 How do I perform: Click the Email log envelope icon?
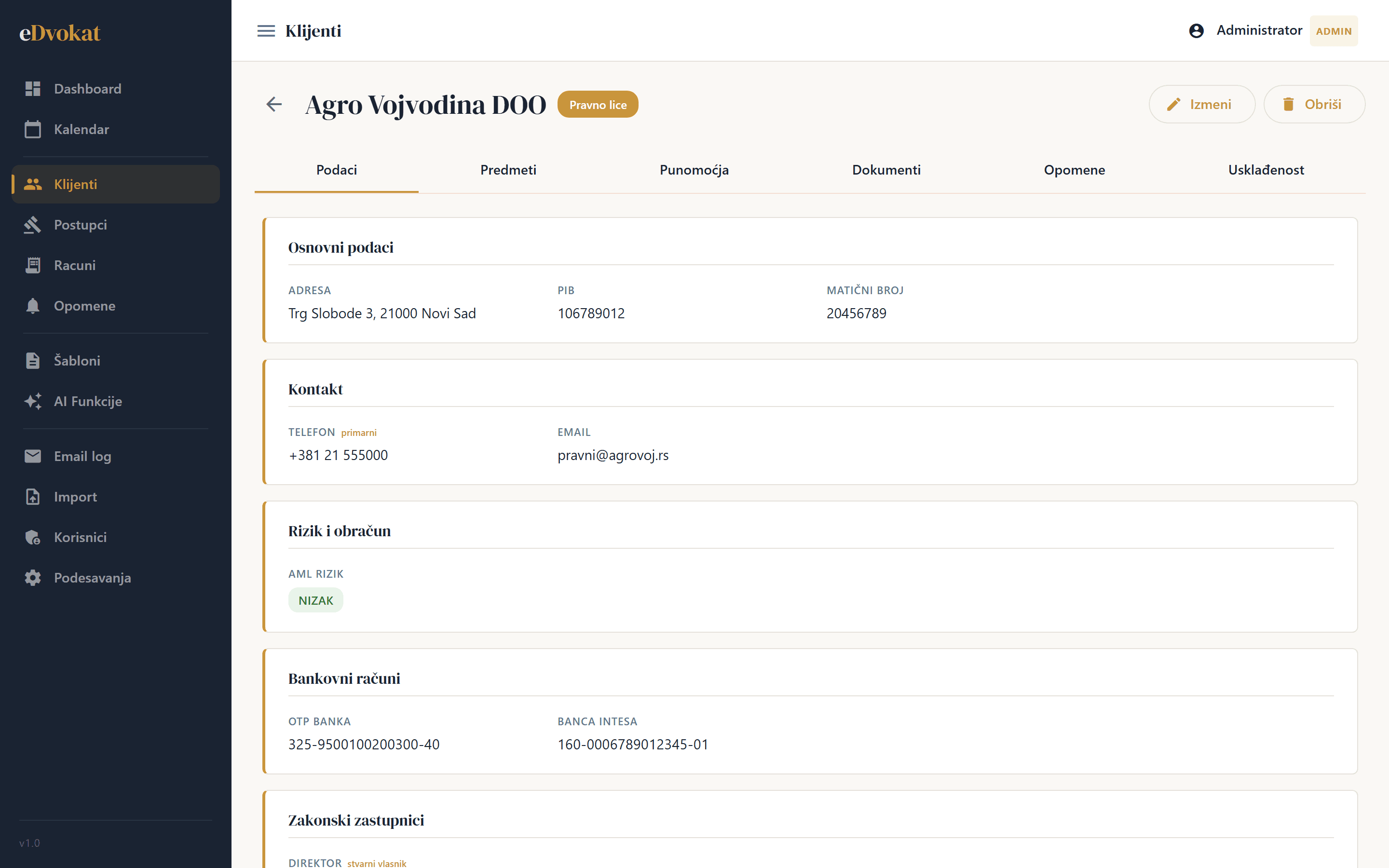pos(33,456)
